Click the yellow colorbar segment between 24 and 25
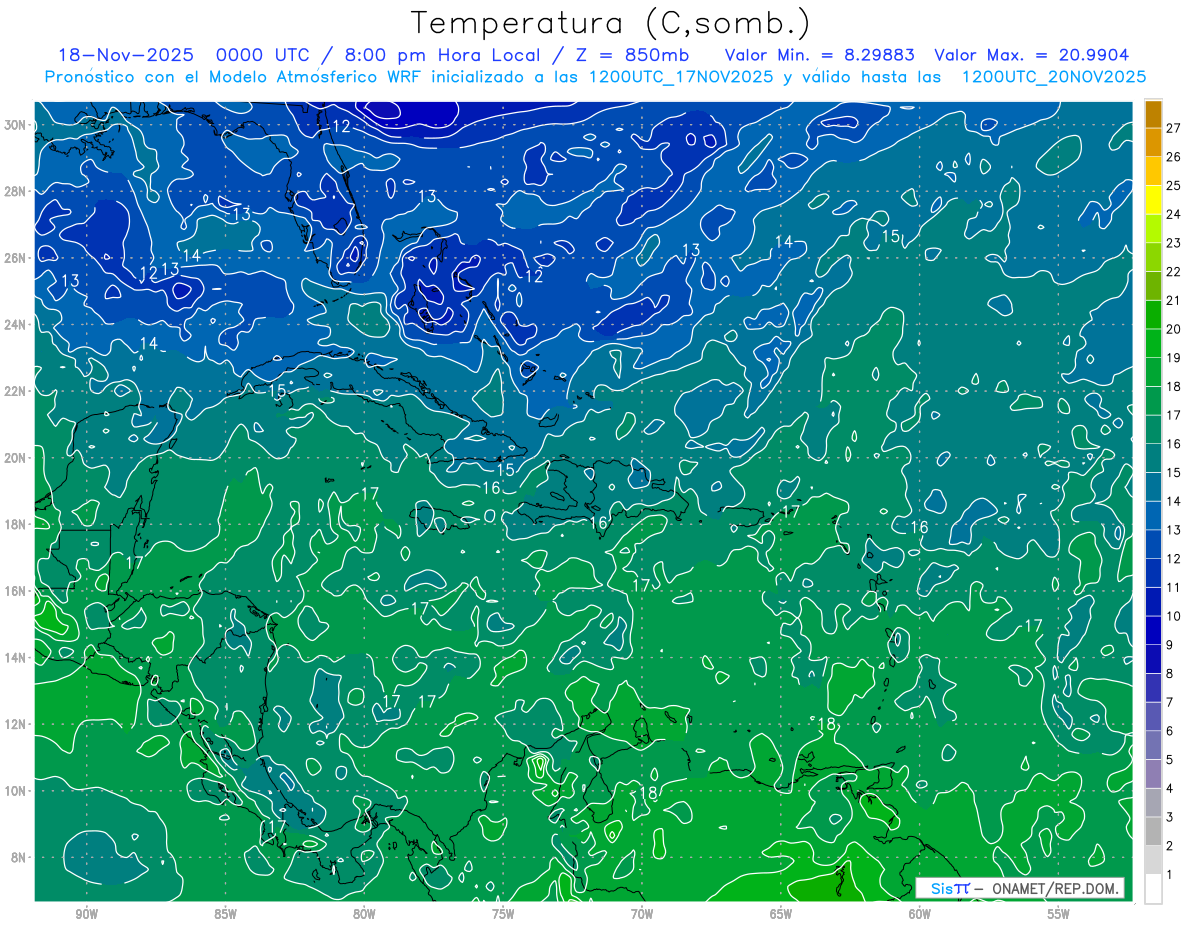 [x=1154, y=200]
